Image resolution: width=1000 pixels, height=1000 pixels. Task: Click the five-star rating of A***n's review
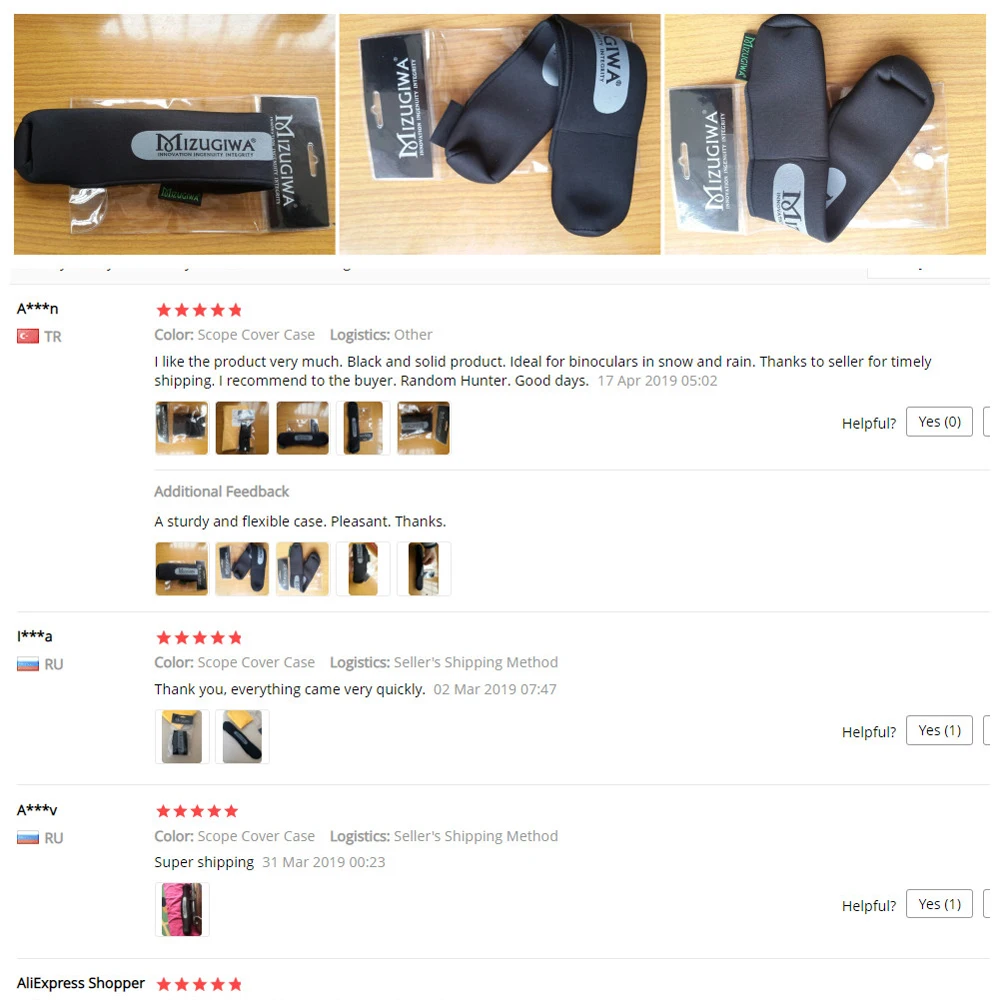(199, 310)
